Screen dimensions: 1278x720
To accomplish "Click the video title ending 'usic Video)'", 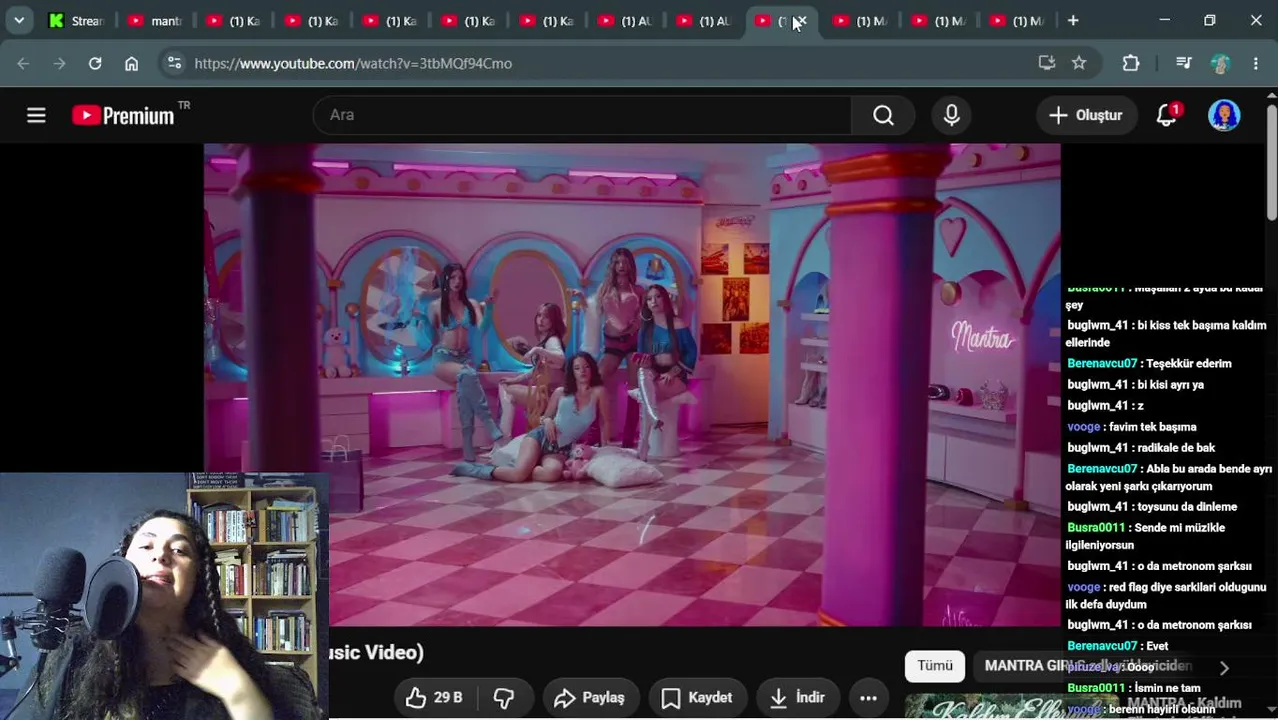I will (376, 652).
